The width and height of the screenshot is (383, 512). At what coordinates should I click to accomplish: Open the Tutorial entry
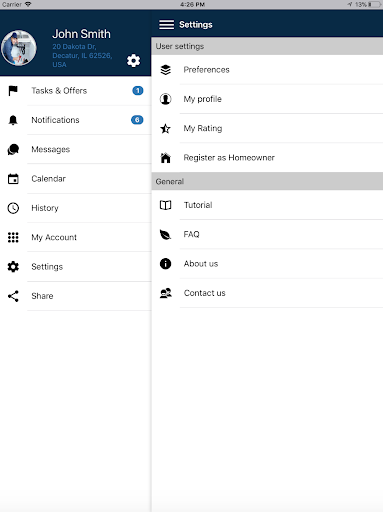point(267,205)
